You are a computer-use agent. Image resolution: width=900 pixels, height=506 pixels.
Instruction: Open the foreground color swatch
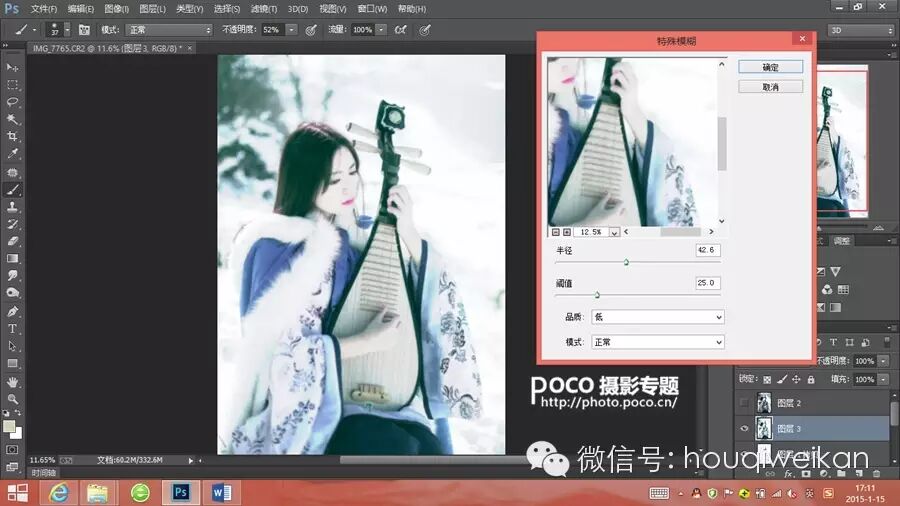9,426
